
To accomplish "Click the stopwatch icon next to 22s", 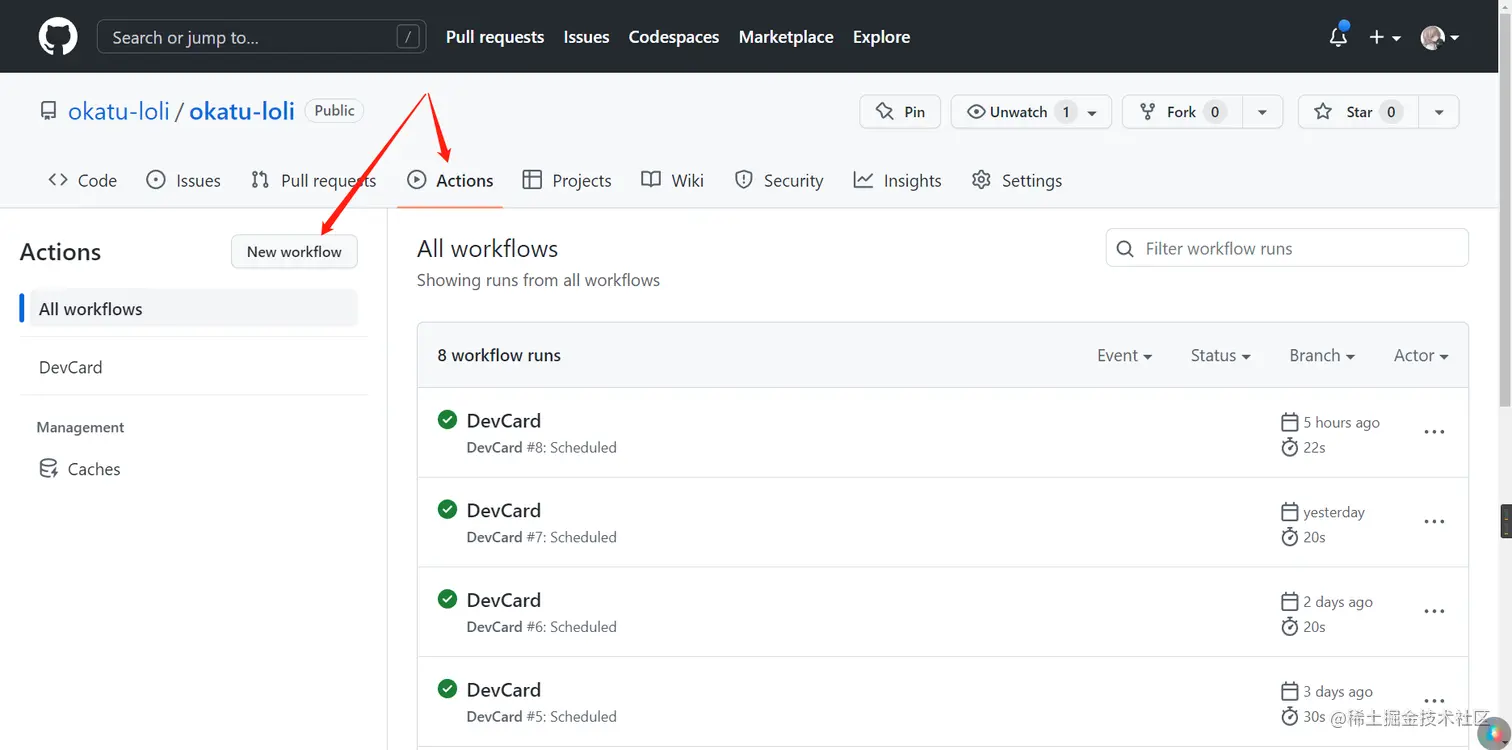I will point(1290,447).
